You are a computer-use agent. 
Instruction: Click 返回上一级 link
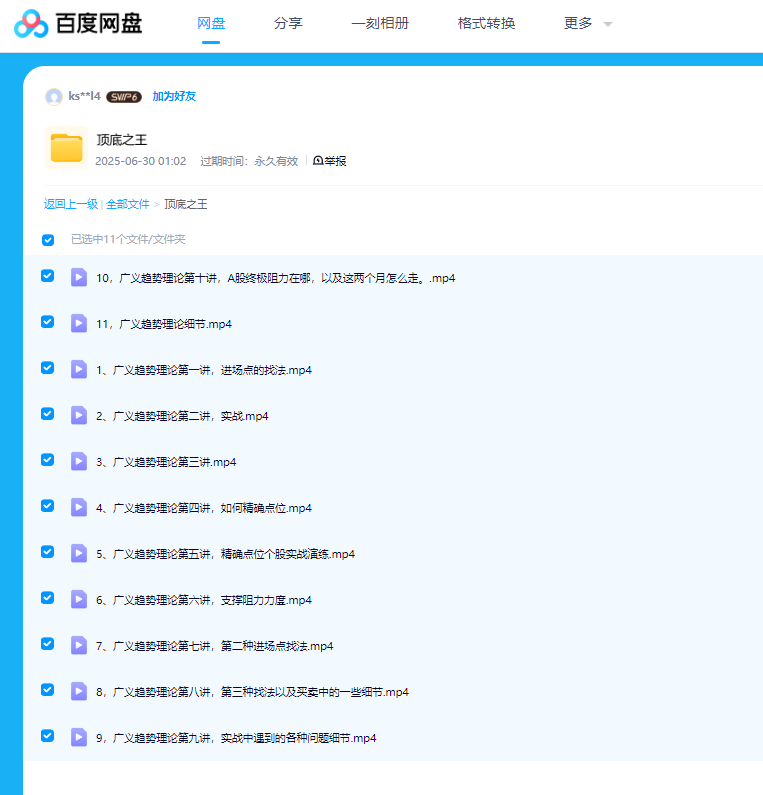70,204
